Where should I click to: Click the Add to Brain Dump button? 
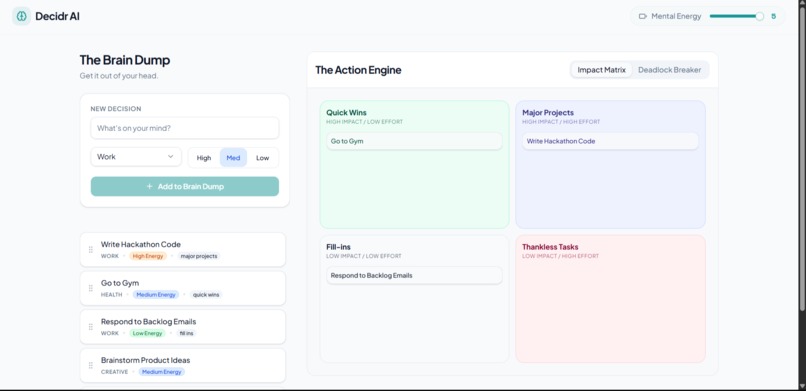[x=185, y=187]
